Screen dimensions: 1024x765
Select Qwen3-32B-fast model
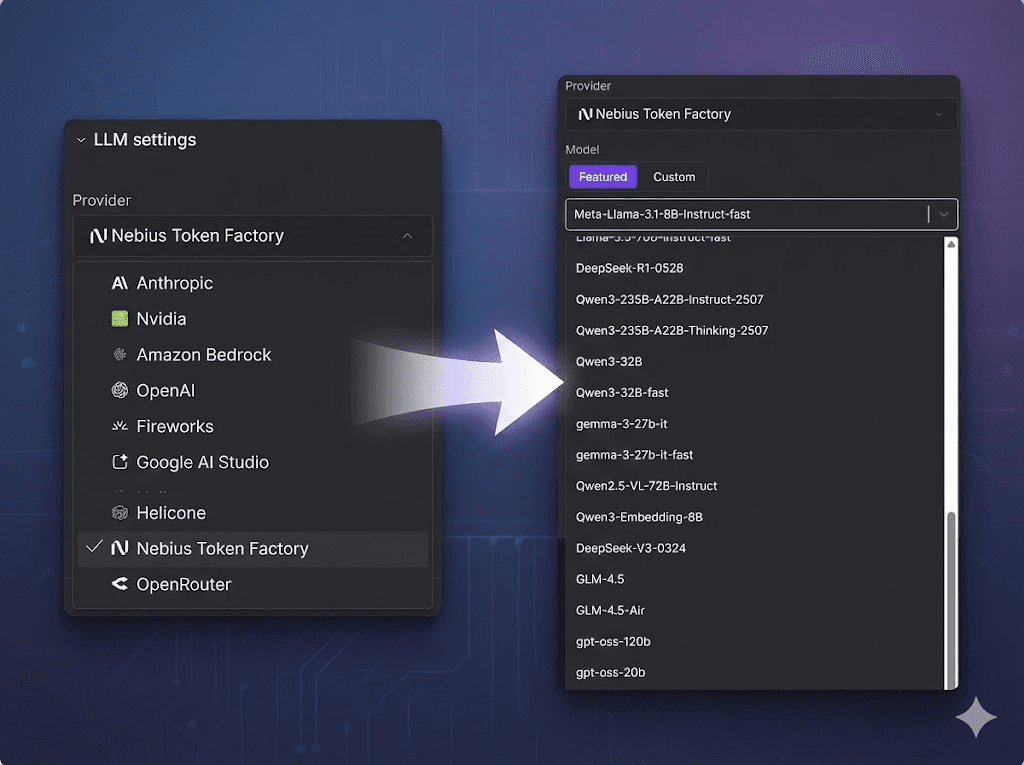[755, 393]
